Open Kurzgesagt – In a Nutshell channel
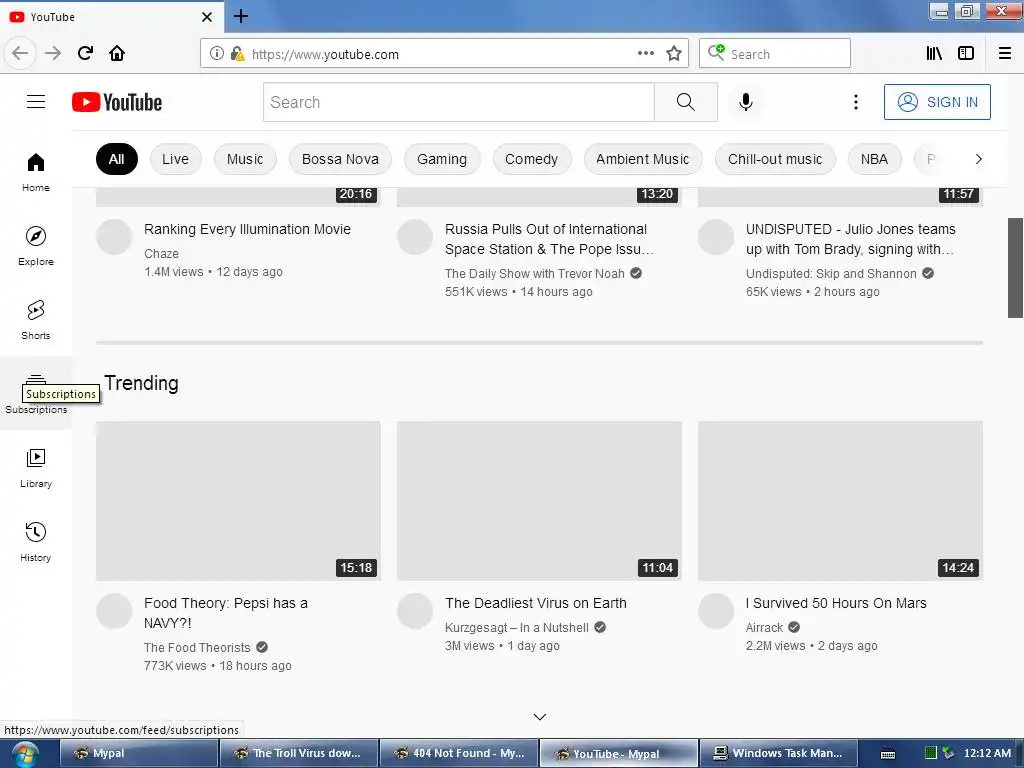 pos(517,628)
